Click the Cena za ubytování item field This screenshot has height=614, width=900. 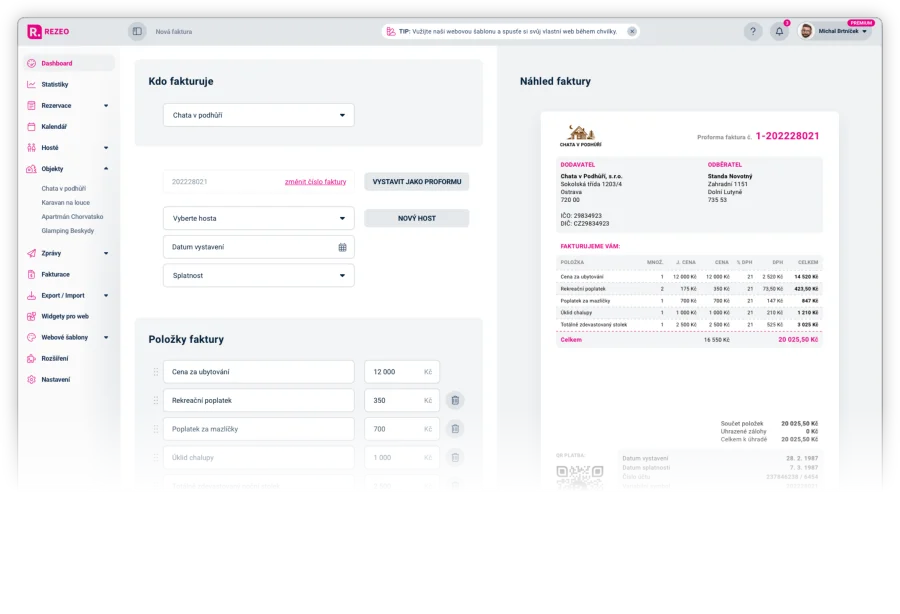pyautogui.click(x=259, y=372)
